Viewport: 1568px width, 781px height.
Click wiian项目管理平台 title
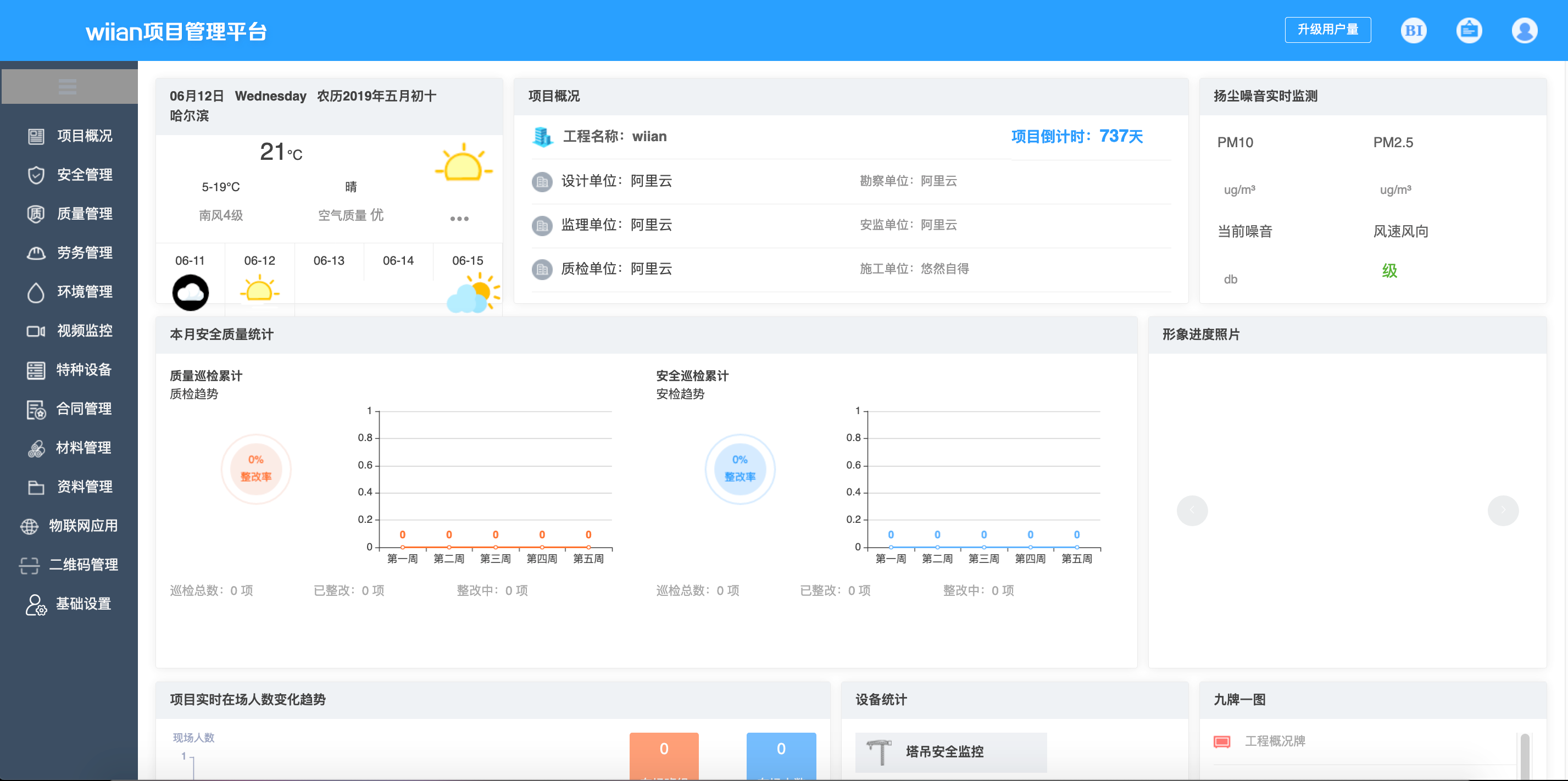[x=176, y=32]
